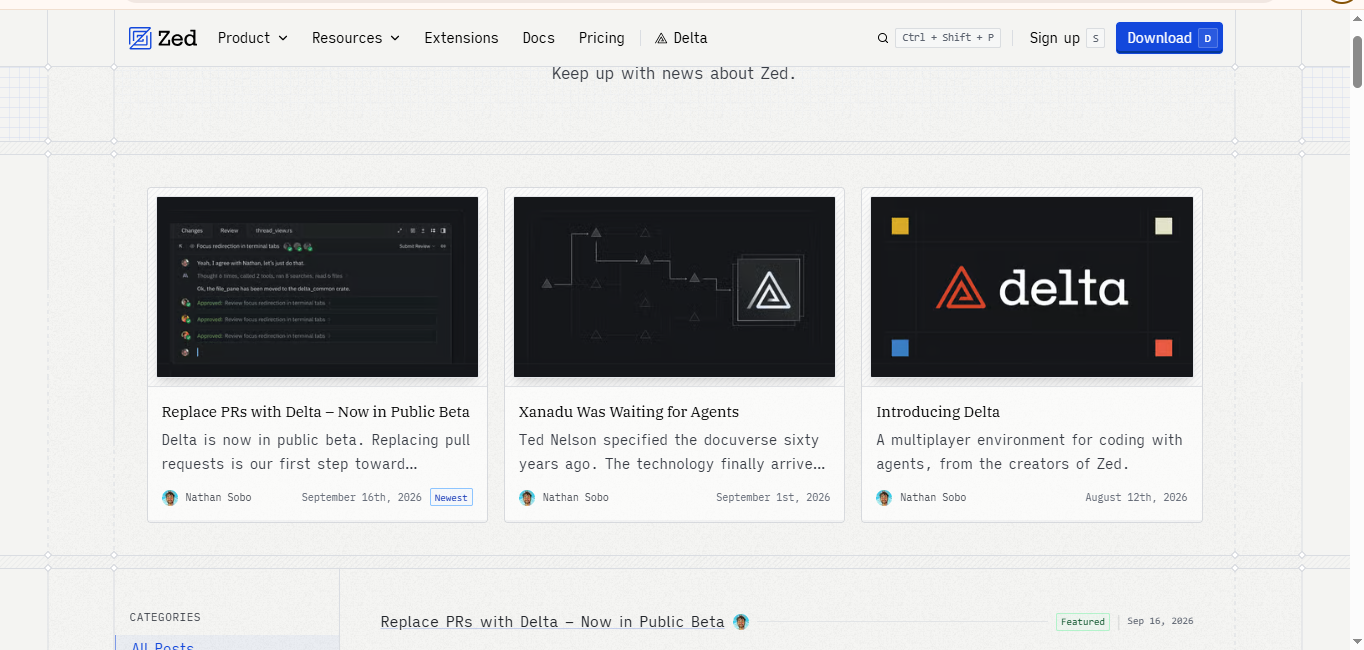The height and width of the screenshot is (650, 1364).
Task: Click 'A multiplayer environment for coding' description
Action: 1029,452
